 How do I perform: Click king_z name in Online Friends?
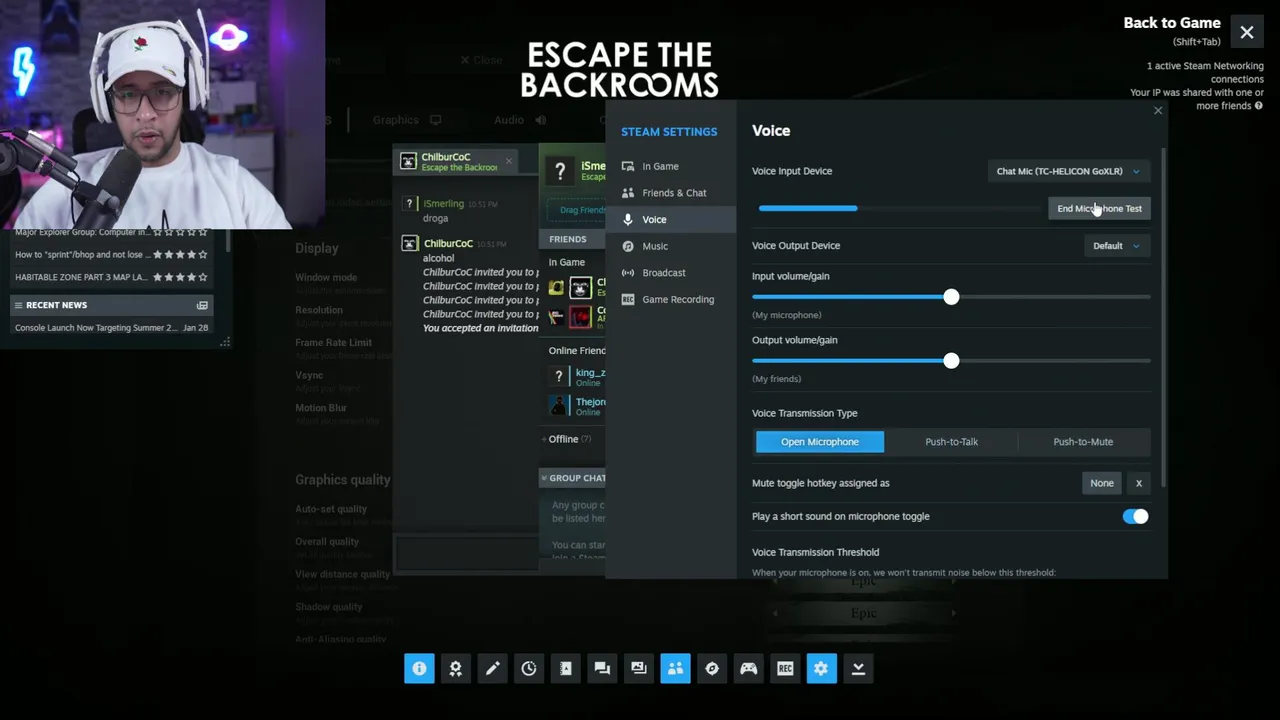(x=590, y=373)
